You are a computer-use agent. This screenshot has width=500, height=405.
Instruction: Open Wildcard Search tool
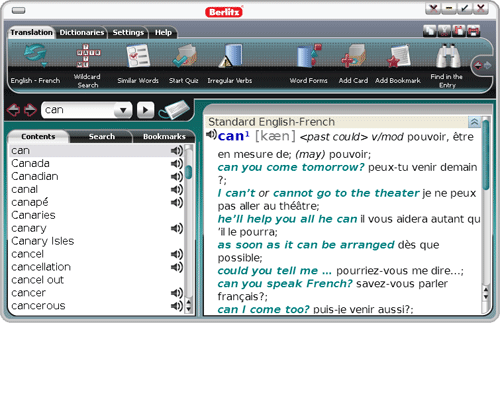[x=87, y=66]
